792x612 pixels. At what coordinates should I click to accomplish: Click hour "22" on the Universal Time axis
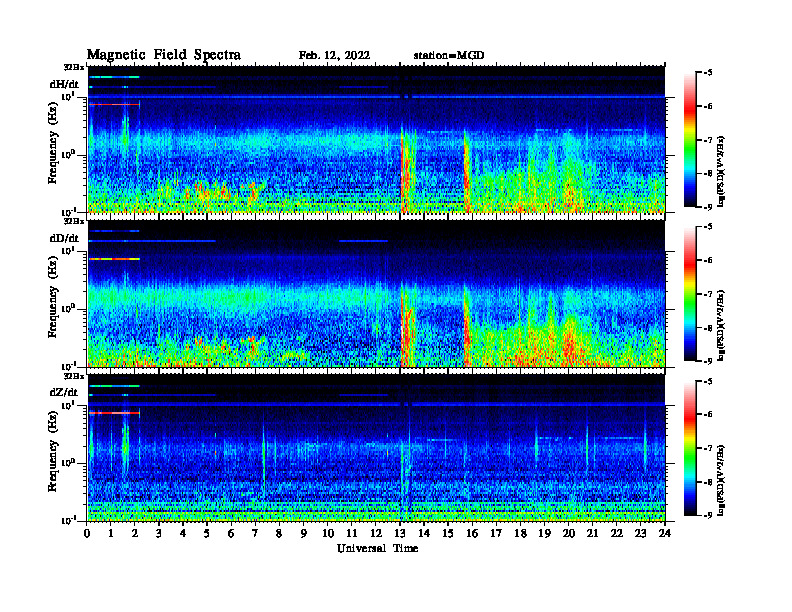click(616, 533)
